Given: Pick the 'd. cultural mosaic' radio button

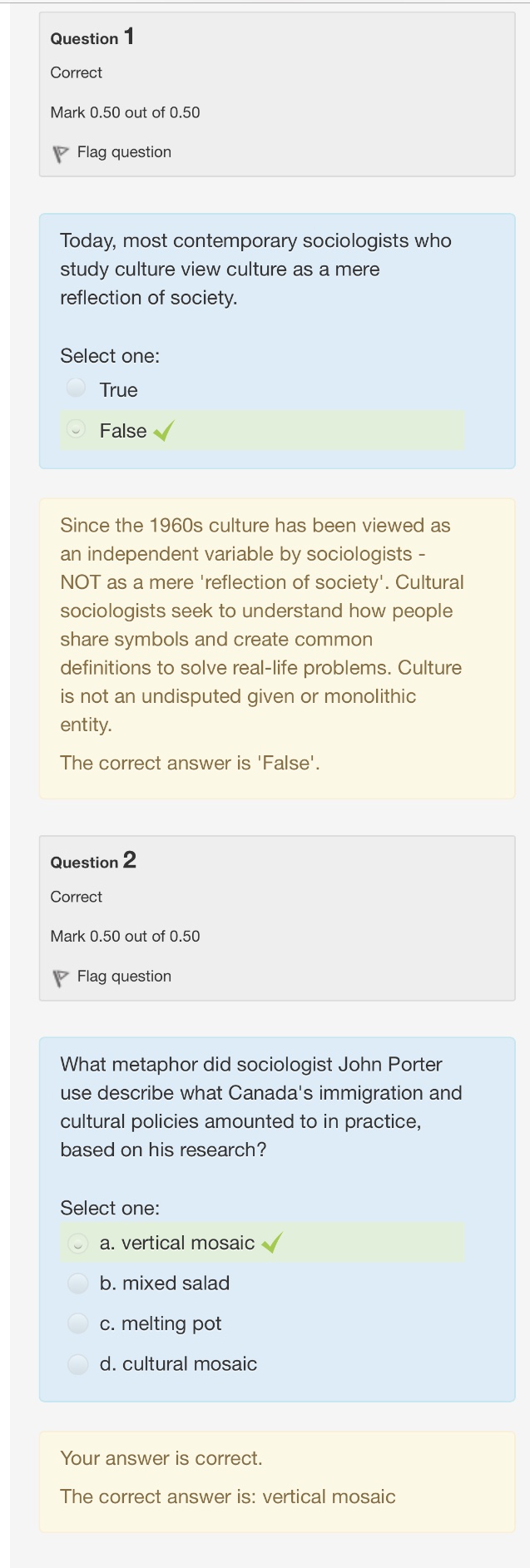Looking at the screenshot, I should [x=77, y=1364].
